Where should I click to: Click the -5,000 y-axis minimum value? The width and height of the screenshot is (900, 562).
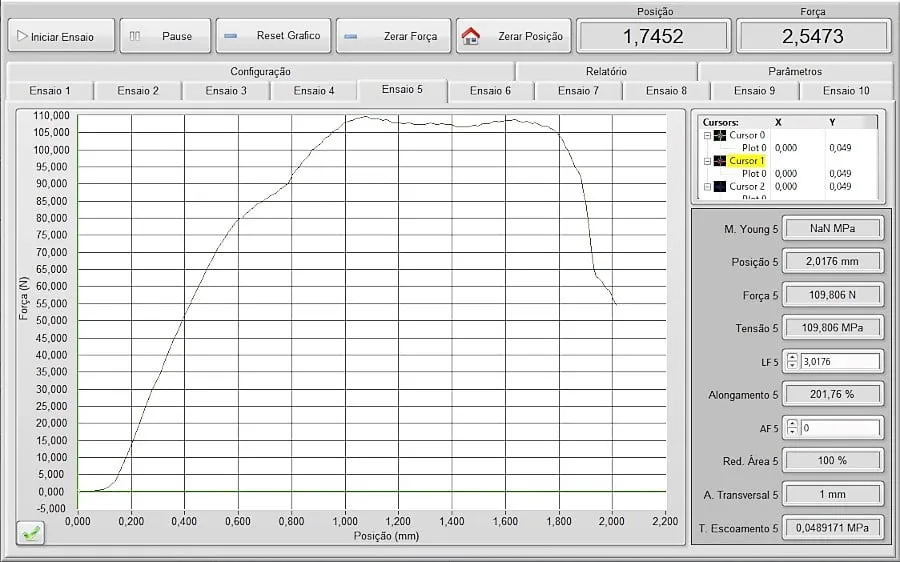coord(52,509)
